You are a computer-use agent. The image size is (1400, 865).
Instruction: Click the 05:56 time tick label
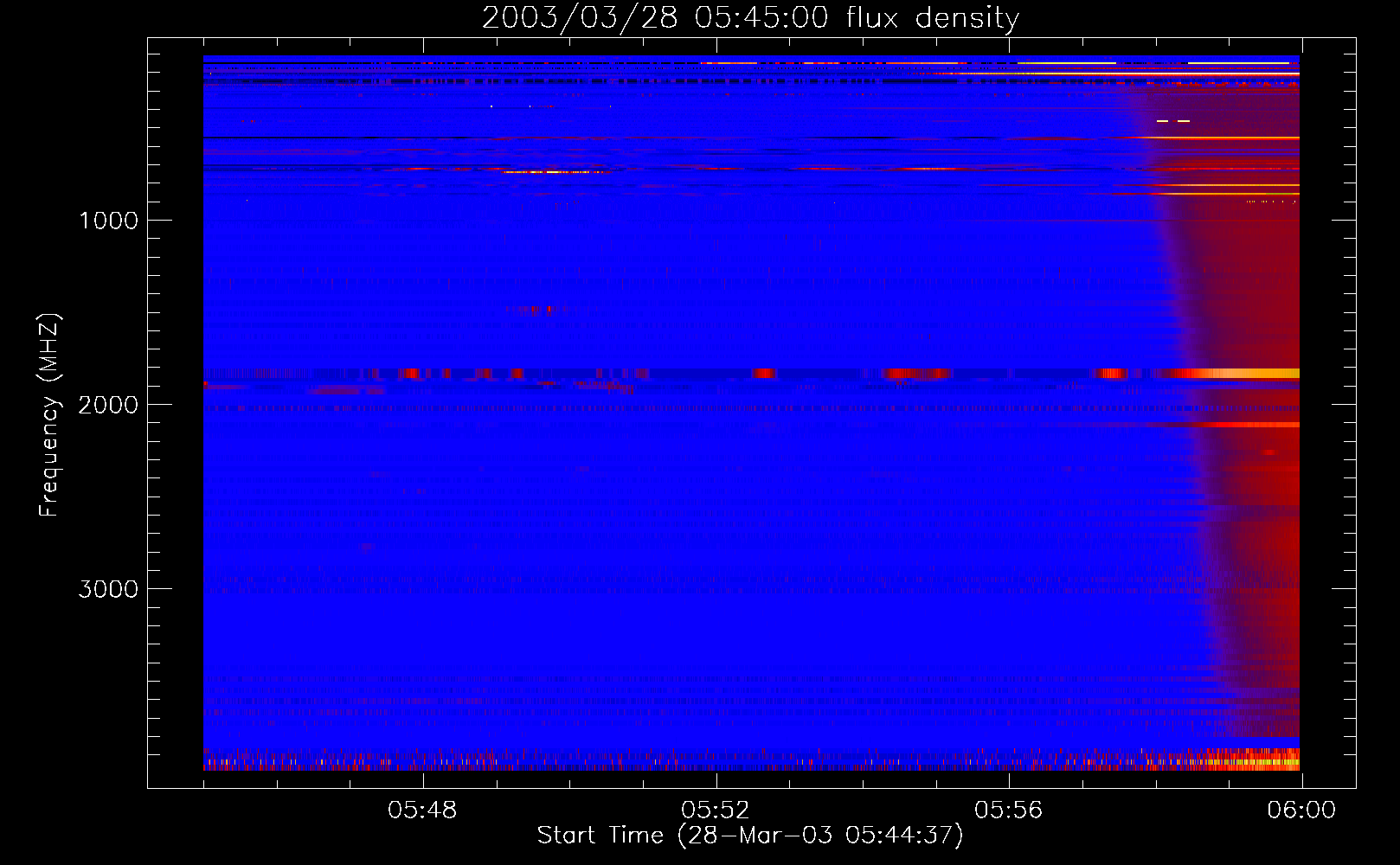pyautogui.click(x=1009, y=811)
